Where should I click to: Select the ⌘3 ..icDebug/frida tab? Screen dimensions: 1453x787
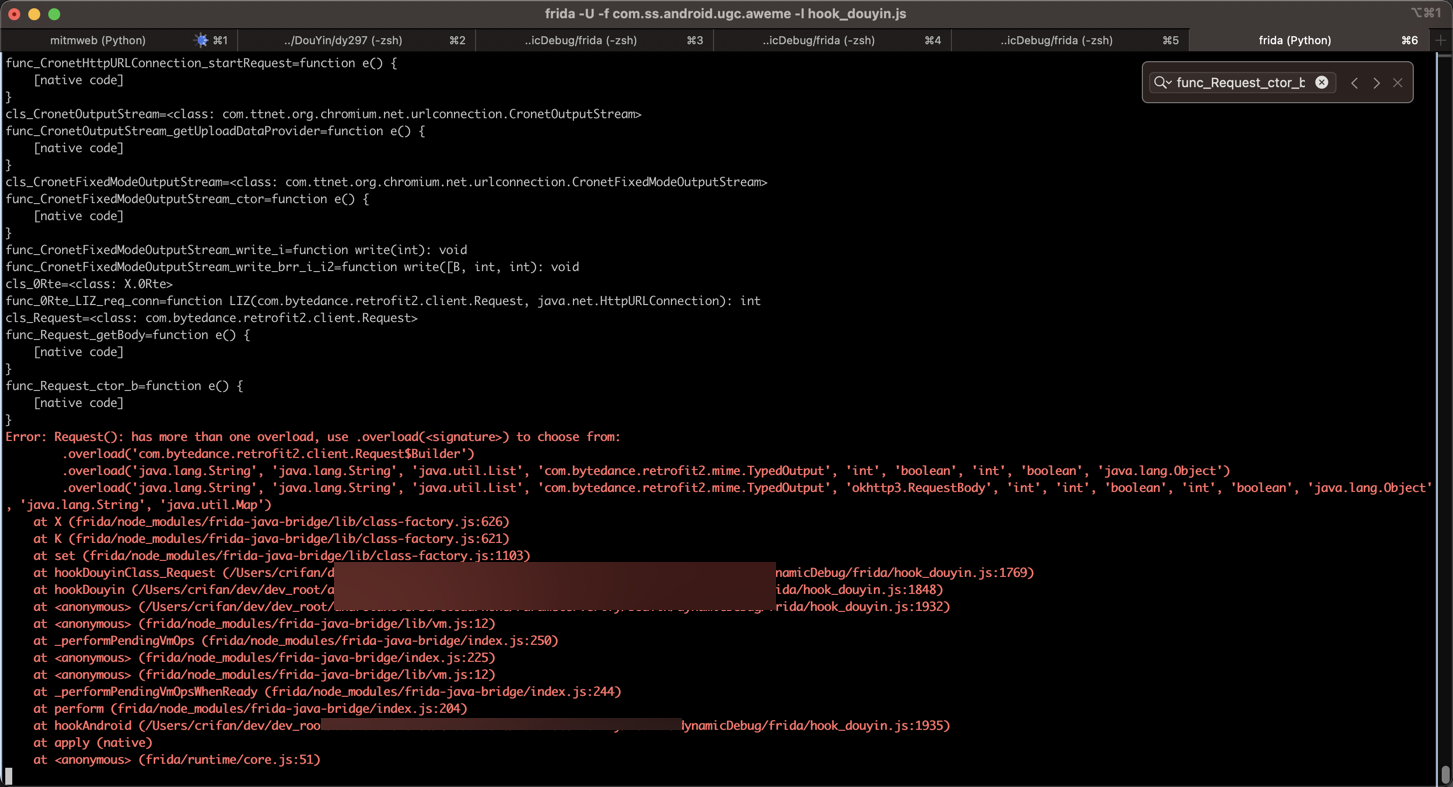581,41
